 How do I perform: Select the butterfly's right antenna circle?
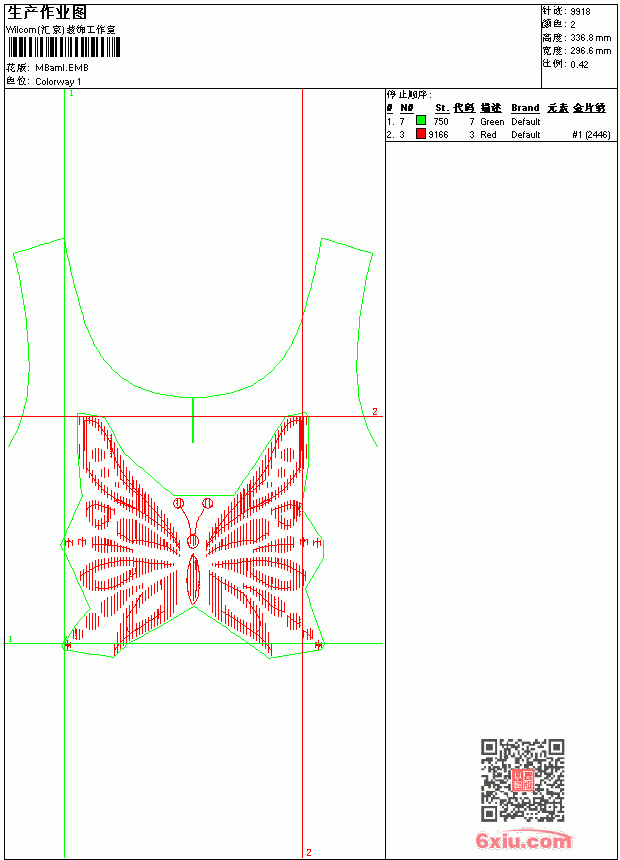[x=207, y=503]
